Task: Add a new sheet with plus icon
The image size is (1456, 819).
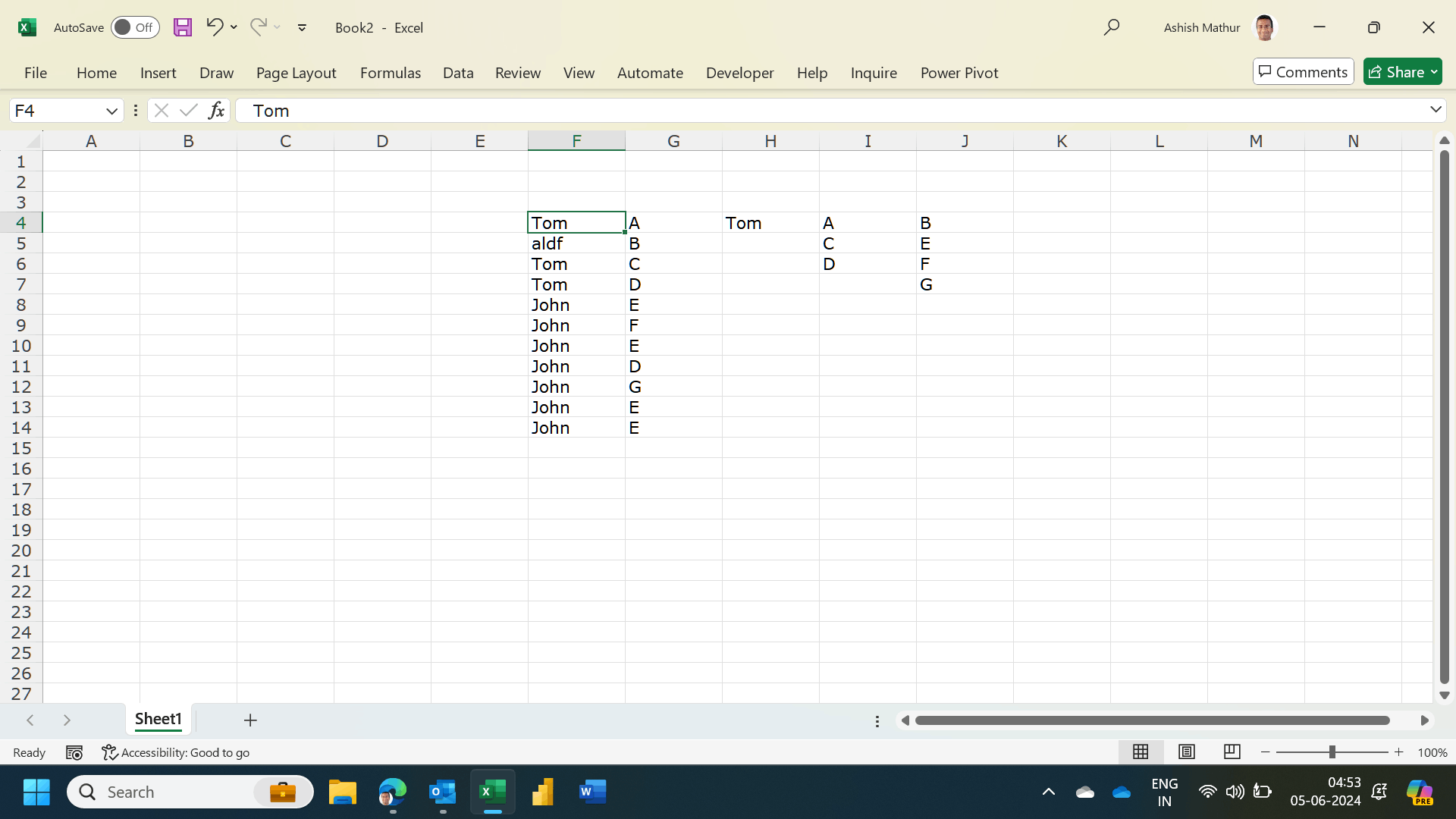Action: [250, 720]
